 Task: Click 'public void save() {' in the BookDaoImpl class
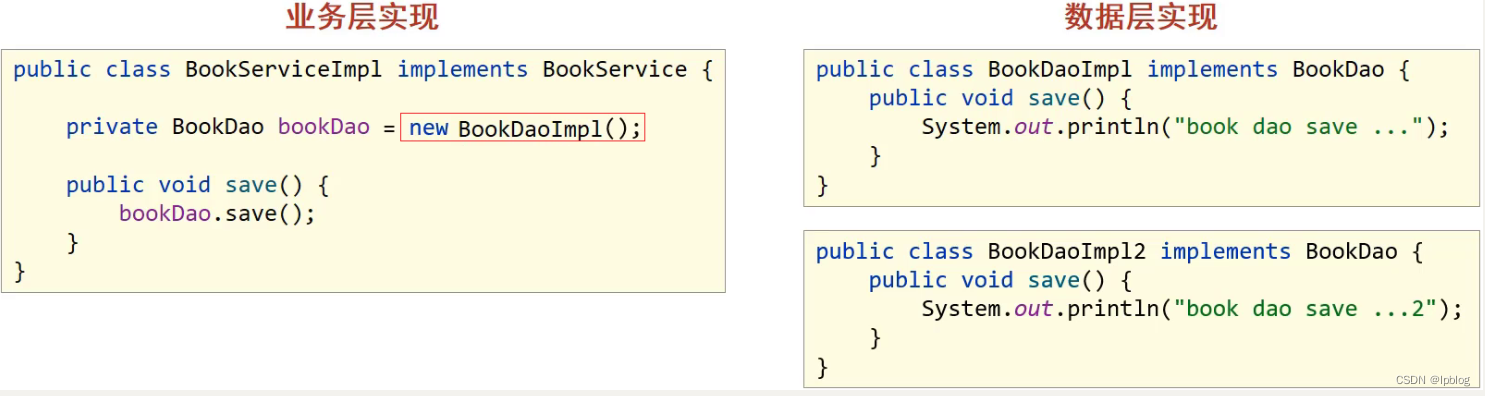coord(1000,99)
